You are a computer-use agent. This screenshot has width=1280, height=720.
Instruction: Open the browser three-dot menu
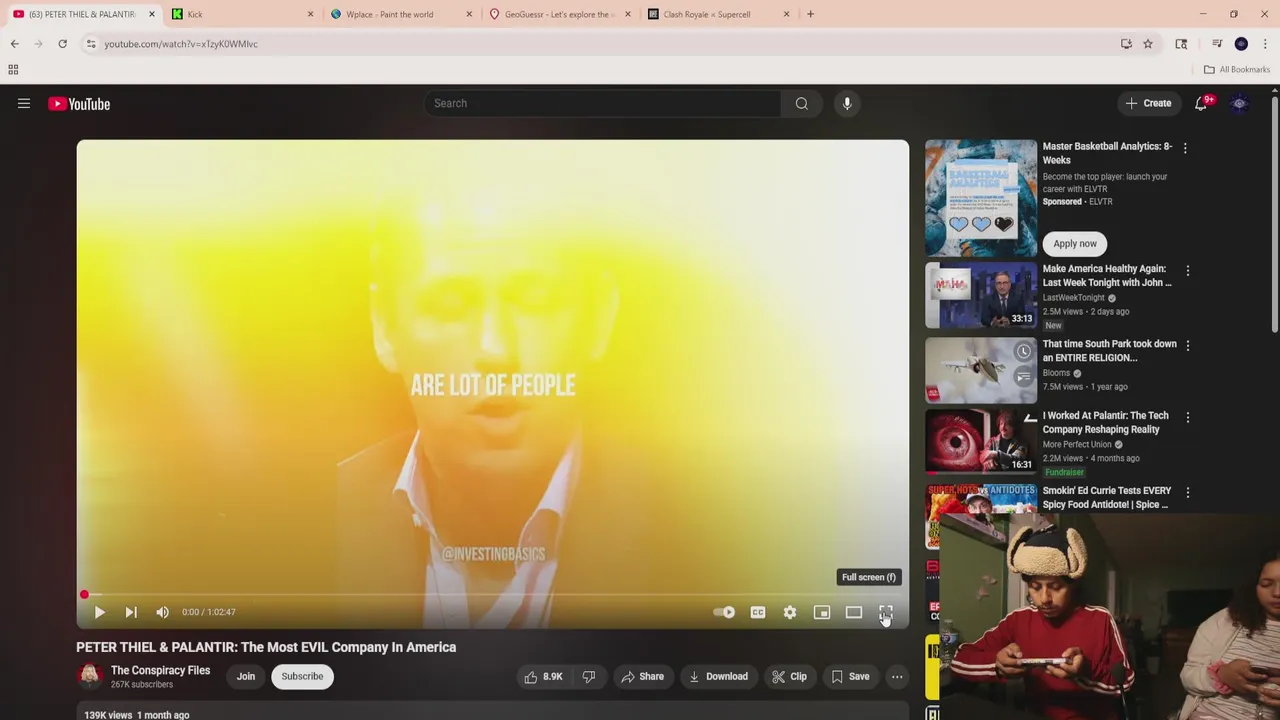pos(1265,44)
